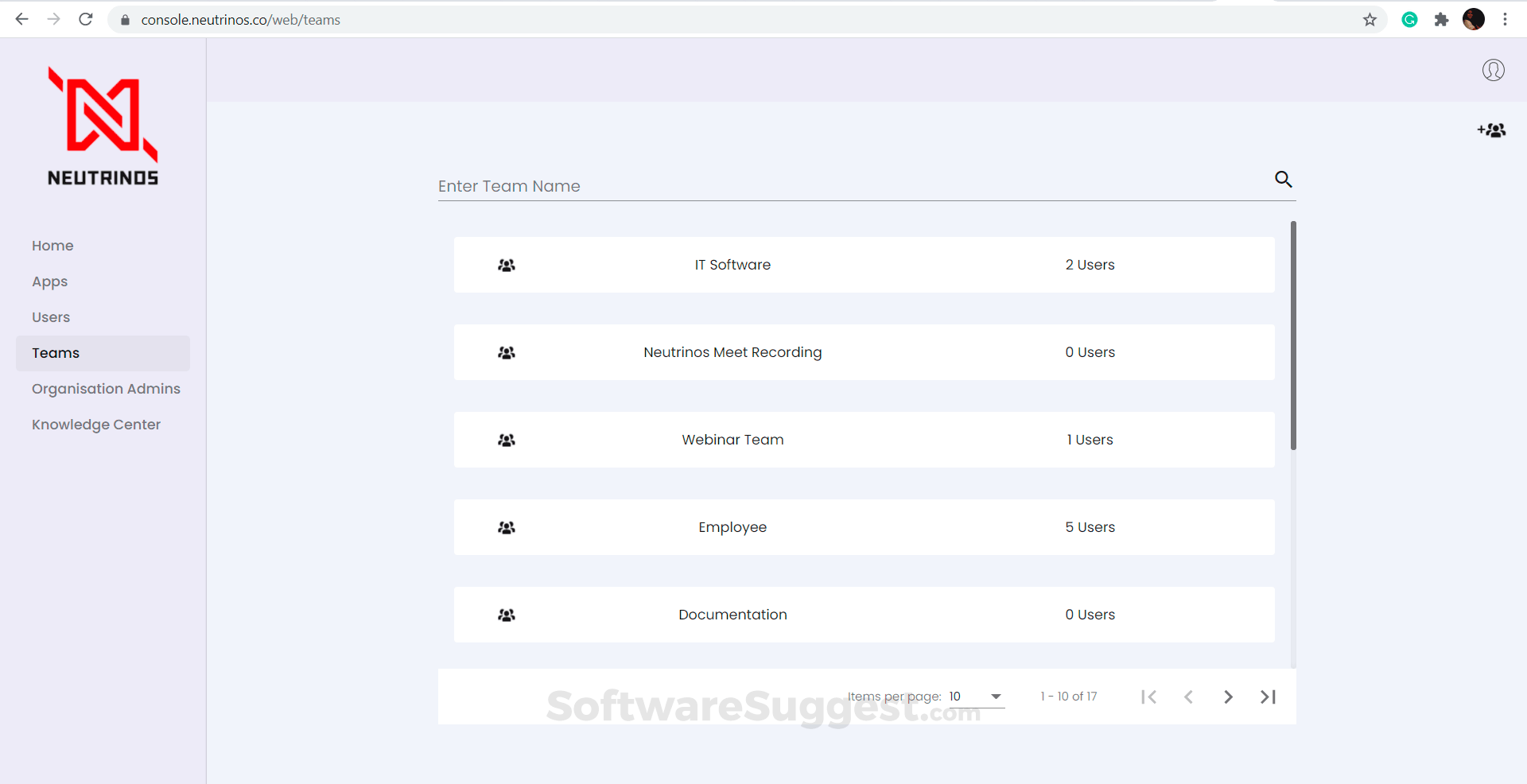
Task: Click the add team icon
Action: [x=1491, y=130]
